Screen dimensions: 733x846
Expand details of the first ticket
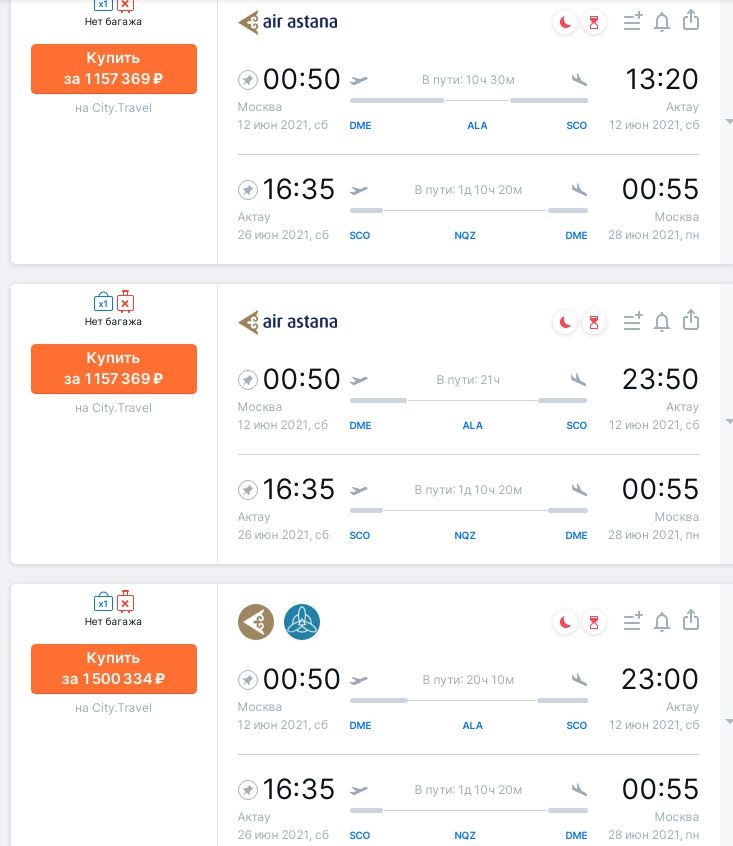click(x=729, y=122)
